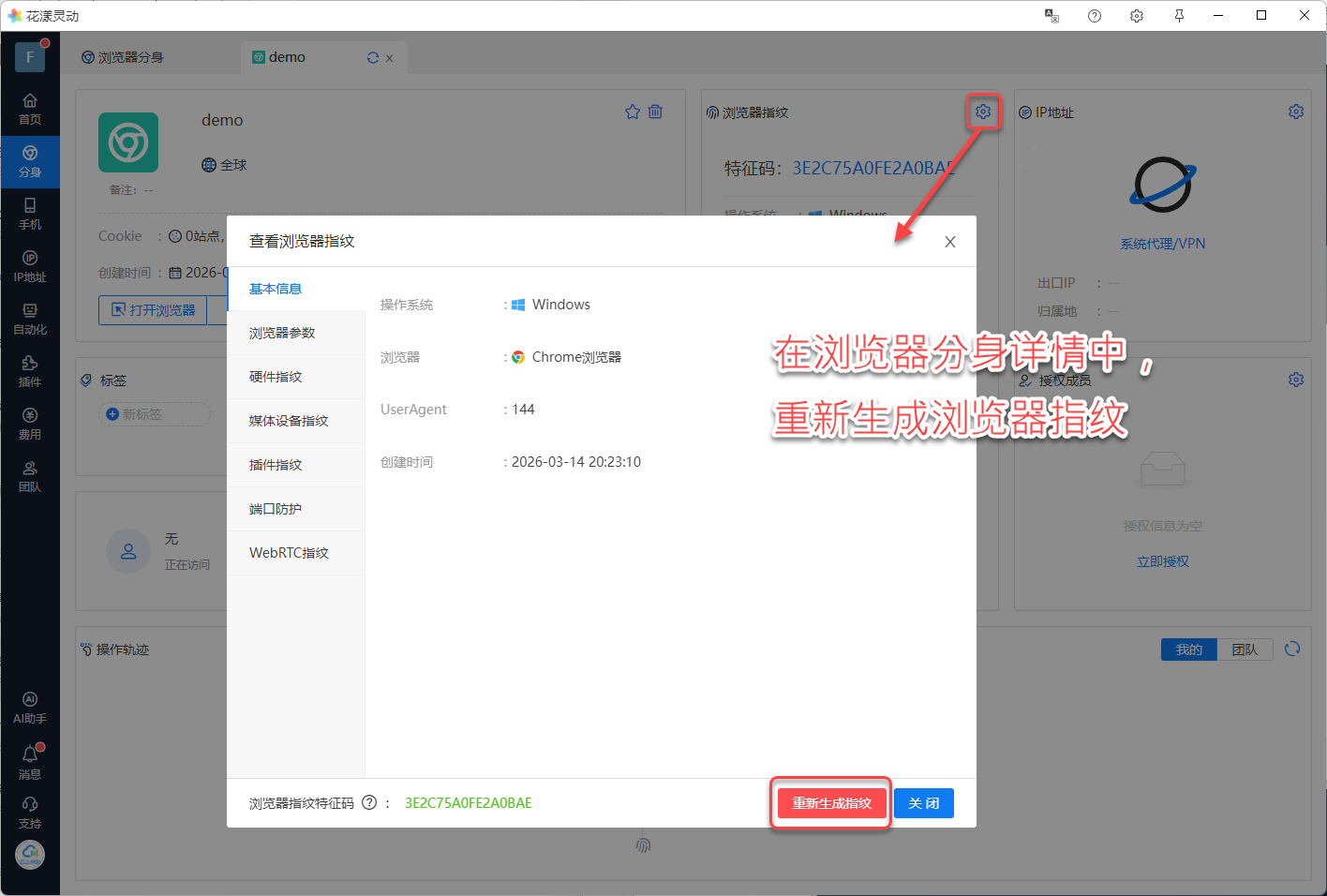This screenshot has height=896, width=1327.
Task: Click the pin icon in title bar
Action: pos(1179,16)
